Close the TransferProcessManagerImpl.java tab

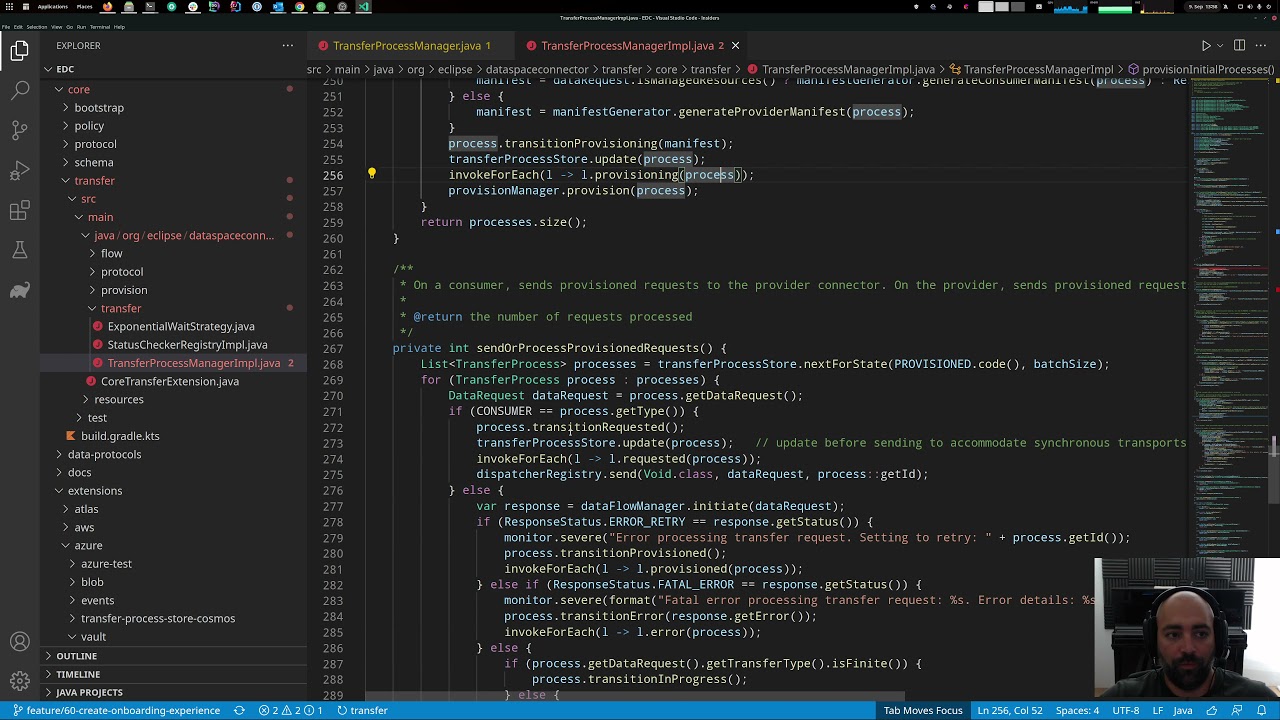[735, 45]
